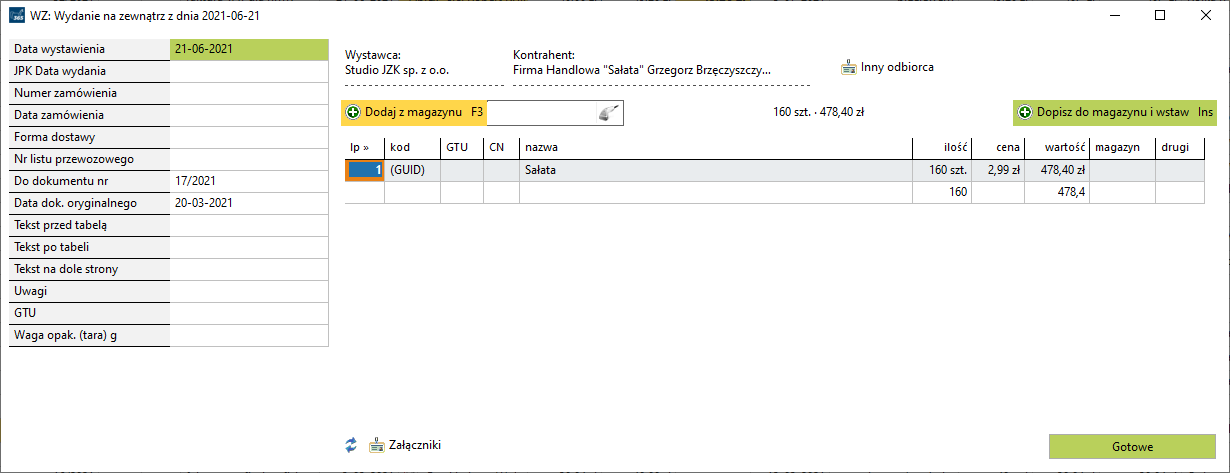The width and height of the screenshot is (1230, 473).
Task: Click the app icon in the title bar
Action: coord(17,16)
